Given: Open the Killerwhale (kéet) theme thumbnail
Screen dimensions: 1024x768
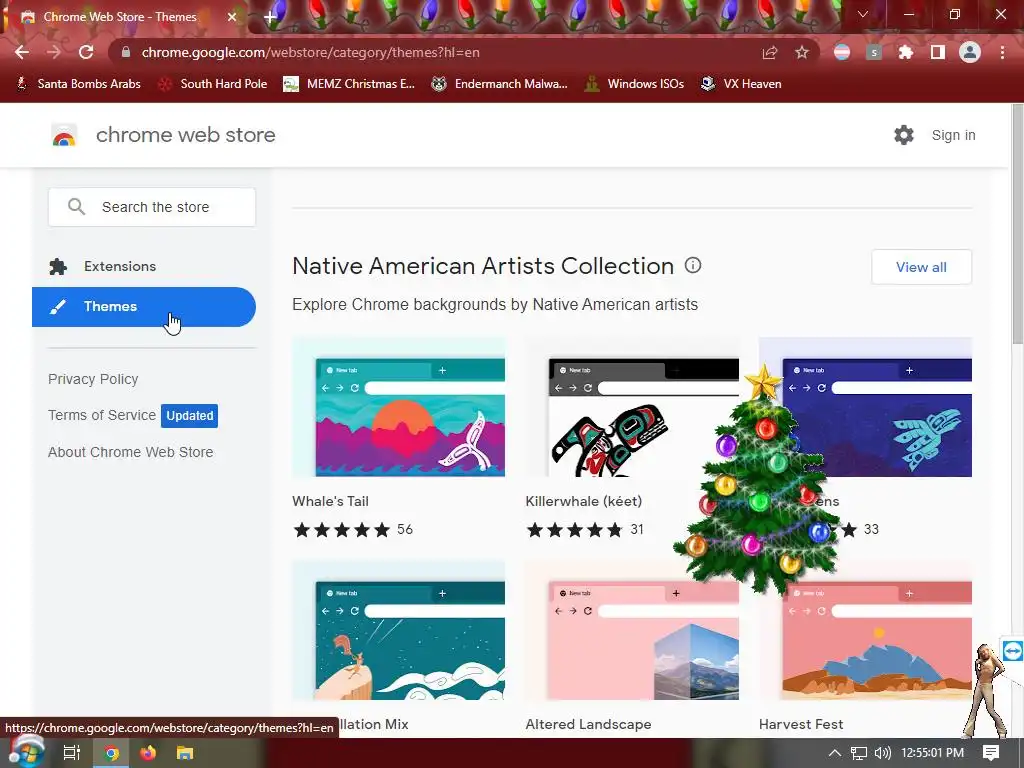Looking at the screenshot, I should 632,407.
